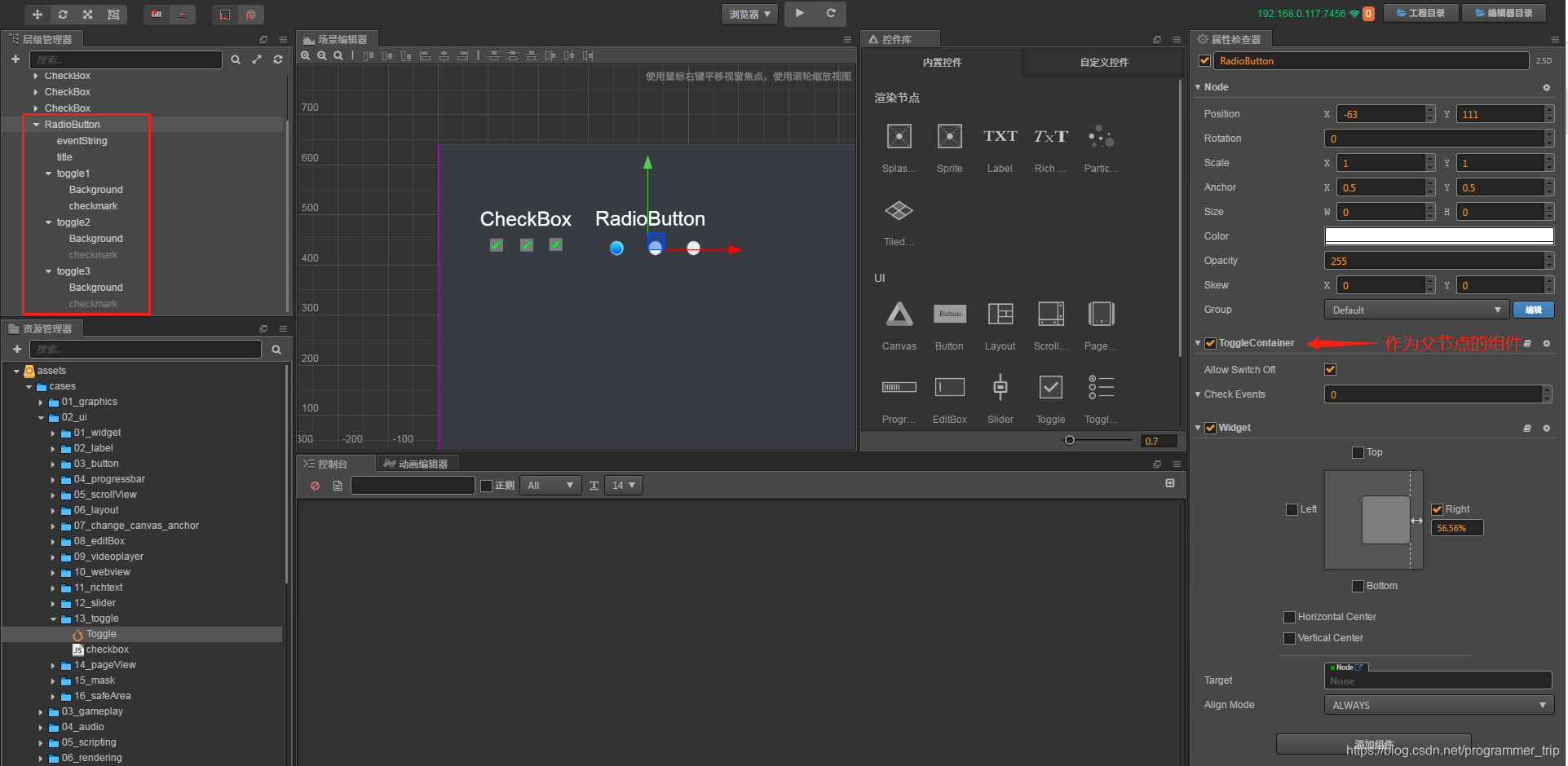Adjust the control library zoom slider
This screenshot has width=1568, height=766.
[1070, 440]
